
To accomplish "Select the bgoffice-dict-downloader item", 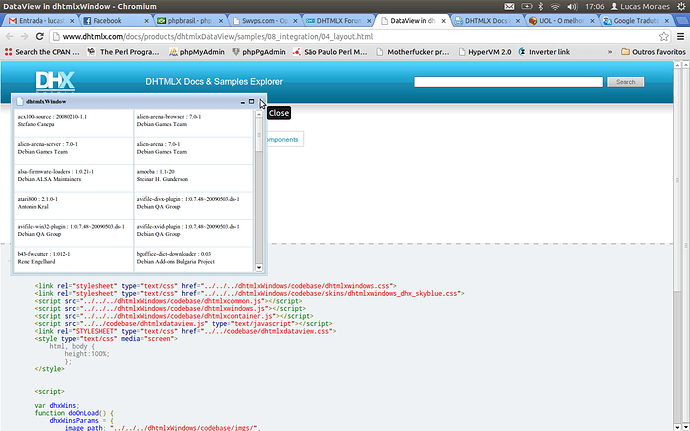I will pyautogui.click(x=193, y=260).
